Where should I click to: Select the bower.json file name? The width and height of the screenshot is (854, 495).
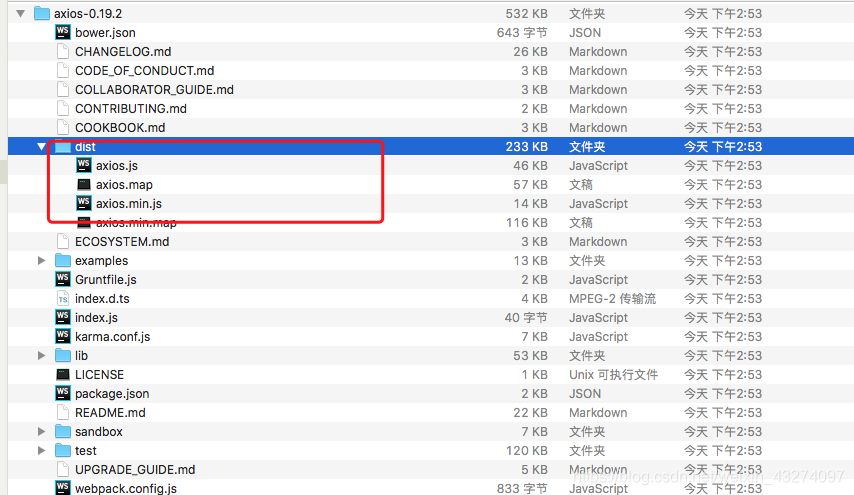point(105,33)
